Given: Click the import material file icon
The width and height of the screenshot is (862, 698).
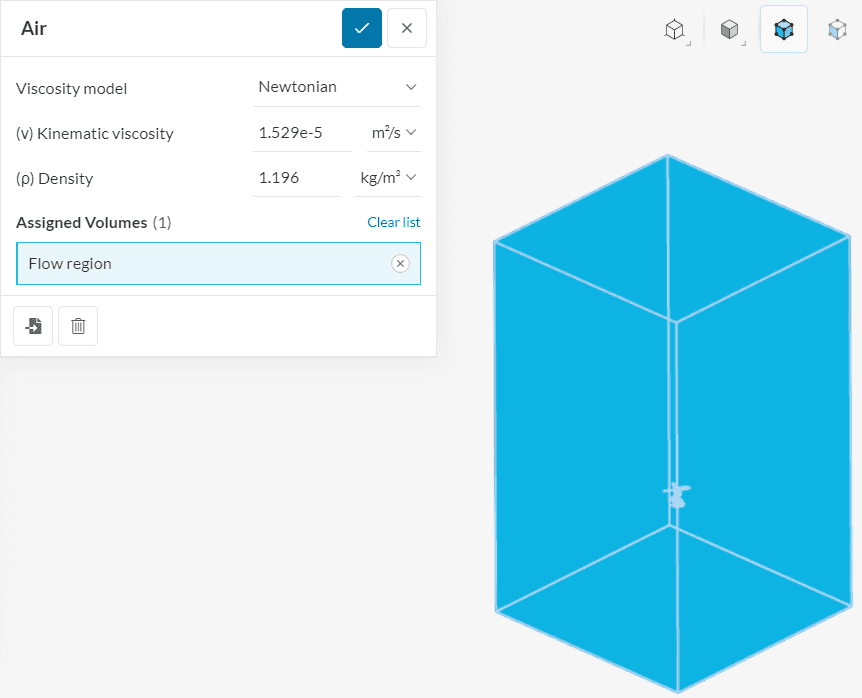Looking at the screenshot, I should (x=33, y=326).
